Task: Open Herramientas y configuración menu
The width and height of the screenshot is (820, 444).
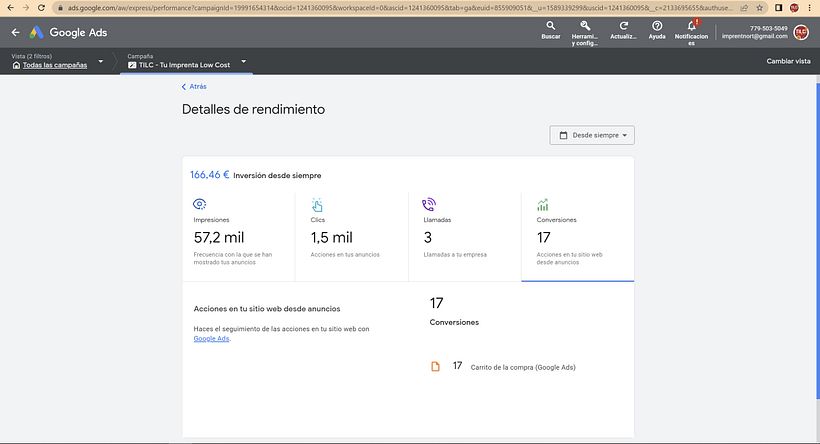Action: click(585, 26)
